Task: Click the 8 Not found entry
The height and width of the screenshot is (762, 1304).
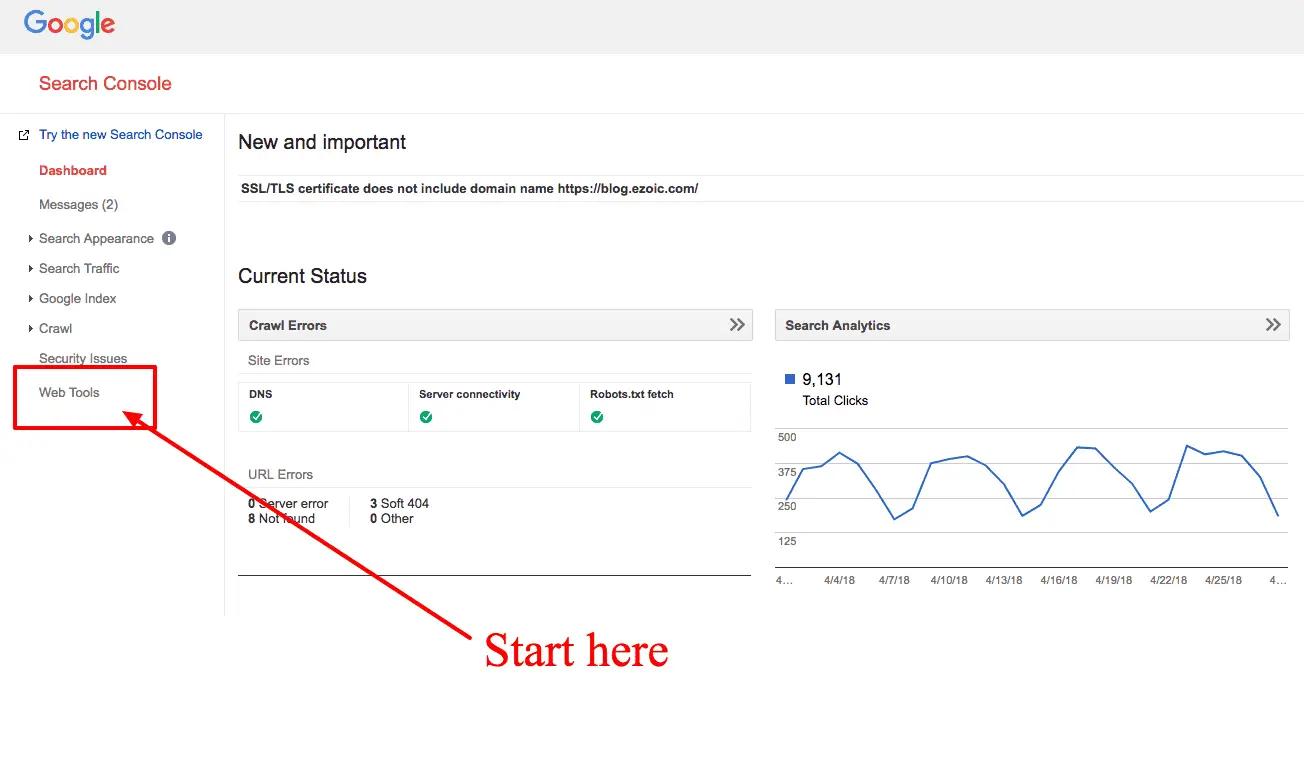Action: point(281,518)
